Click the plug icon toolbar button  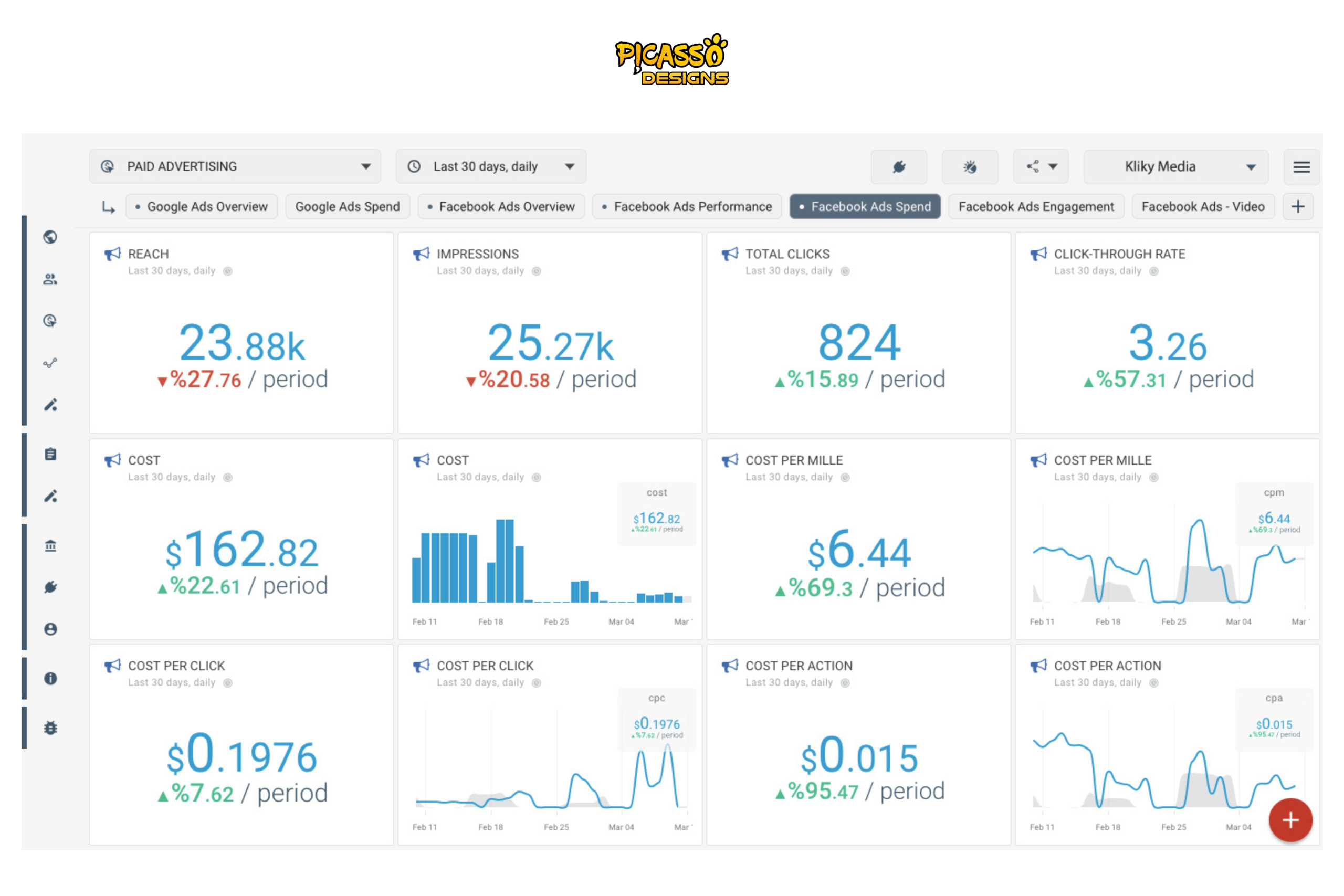(x=899, y=167)
